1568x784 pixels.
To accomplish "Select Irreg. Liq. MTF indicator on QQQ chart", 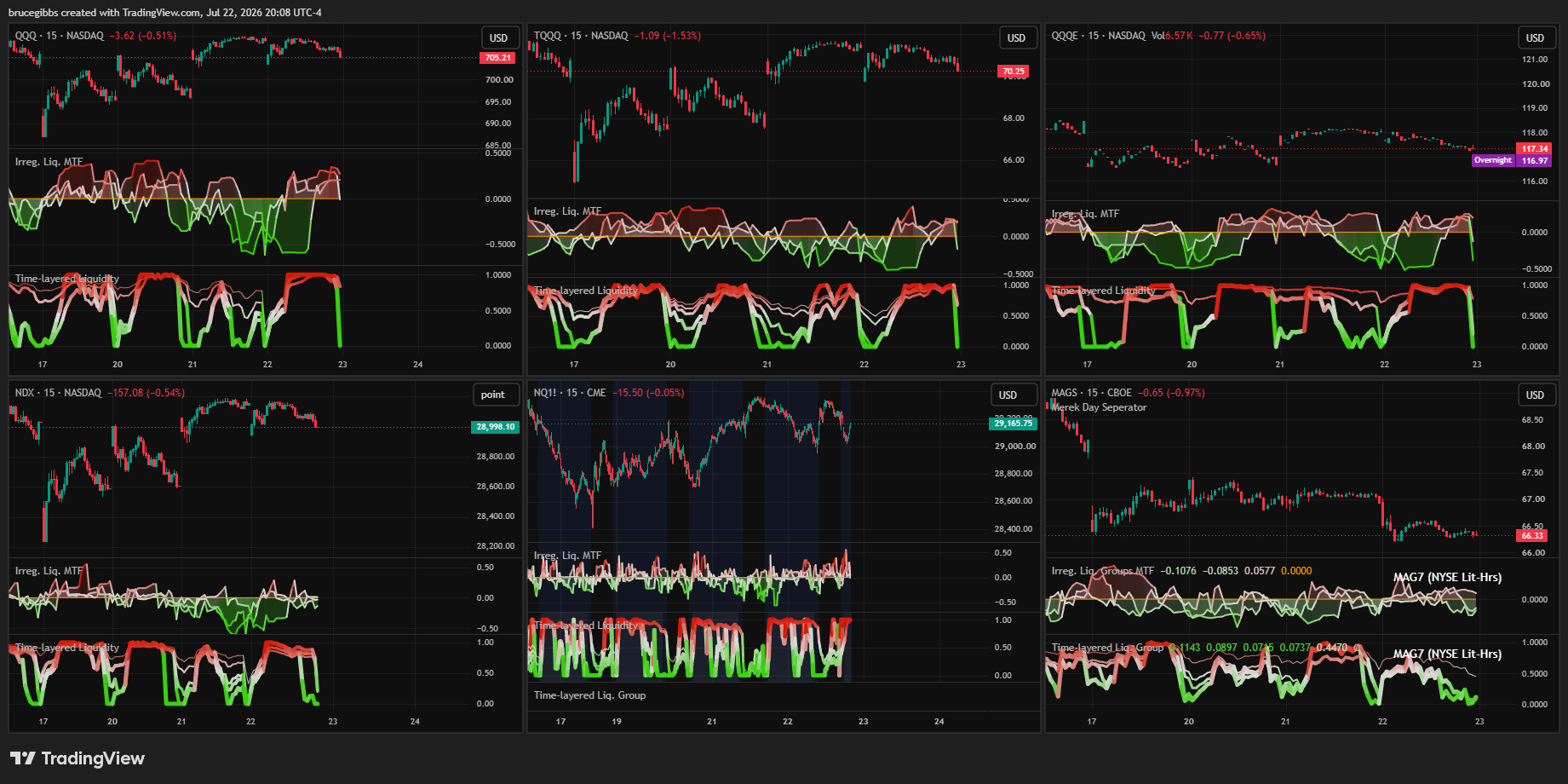I will (x=49, y=162).
